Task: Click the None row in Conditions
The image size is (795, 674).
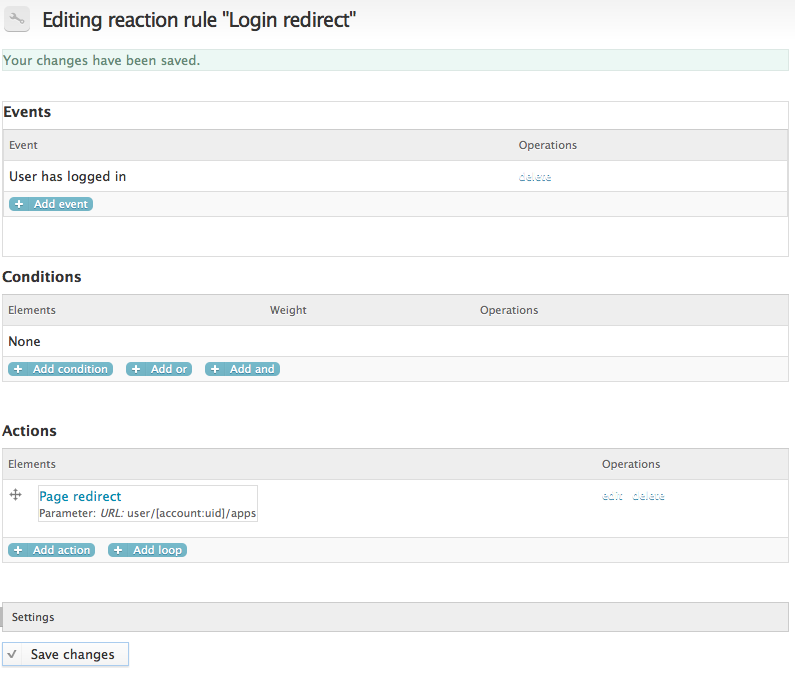Action: (24, 341)
